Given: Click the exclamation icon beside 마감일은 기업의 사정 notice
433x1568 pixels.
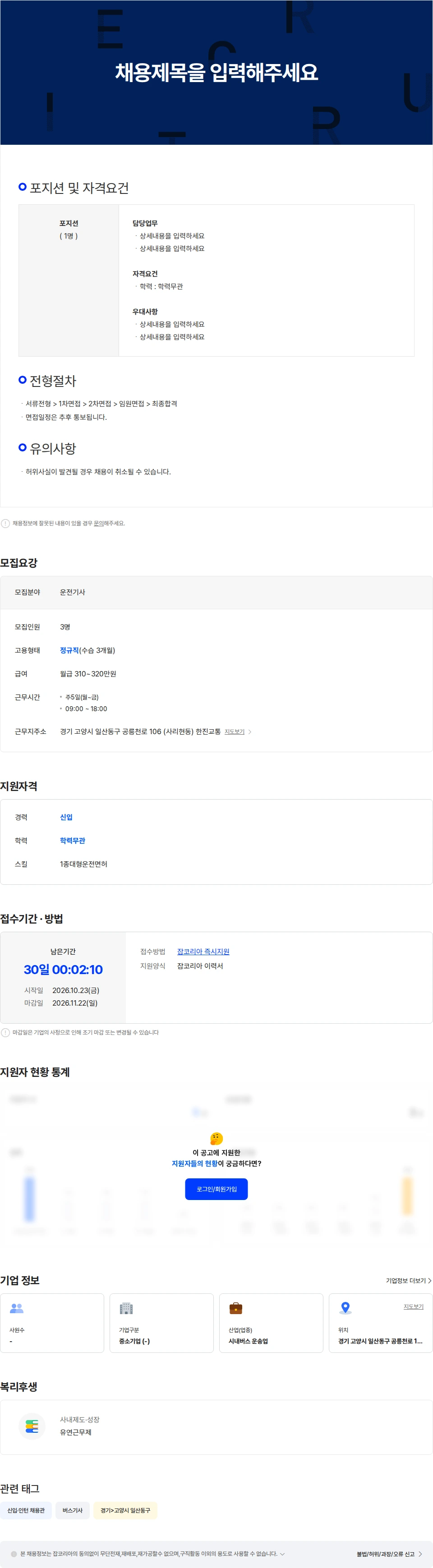Looking at the screenshot, I should 5,1032.
